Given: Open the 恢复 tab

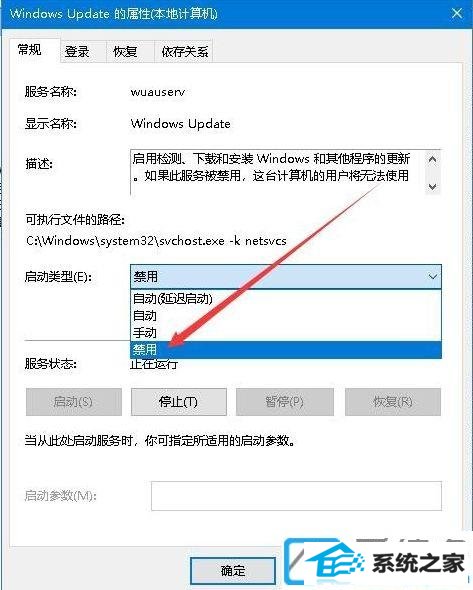Looking at the screenshot, I should click(125, 52).
